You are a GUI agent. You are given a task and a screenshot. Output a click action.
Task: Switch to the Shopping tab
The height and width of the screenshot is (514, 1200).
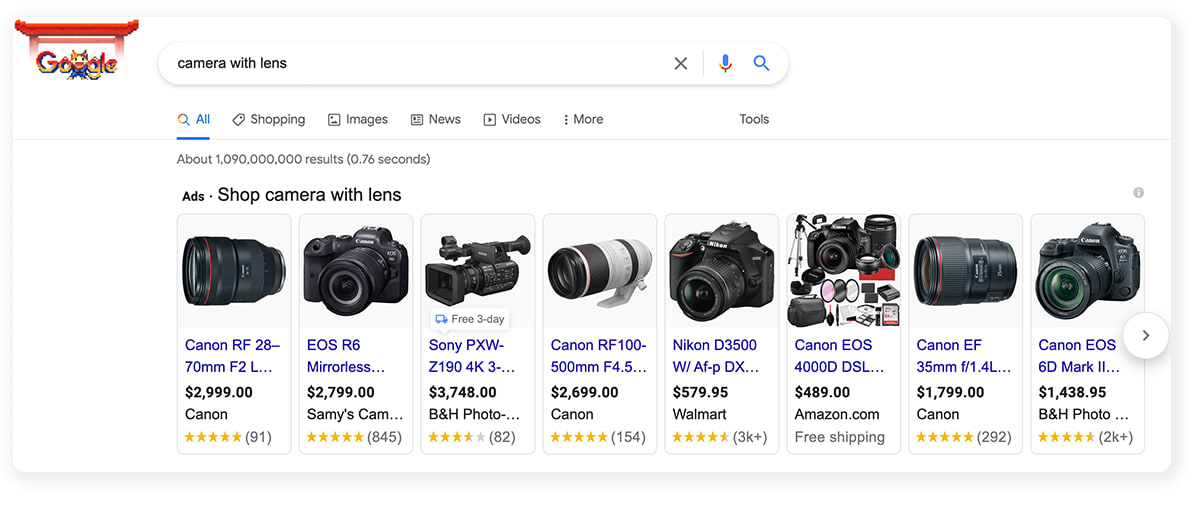pos(269,119)
